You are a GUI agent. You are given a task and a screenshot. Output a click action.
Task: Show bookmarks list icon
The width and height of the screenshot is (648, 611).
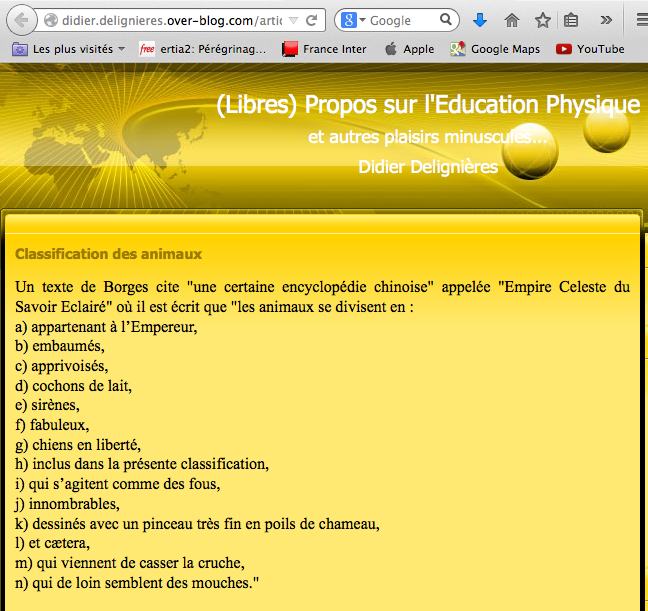click(571, 20)
